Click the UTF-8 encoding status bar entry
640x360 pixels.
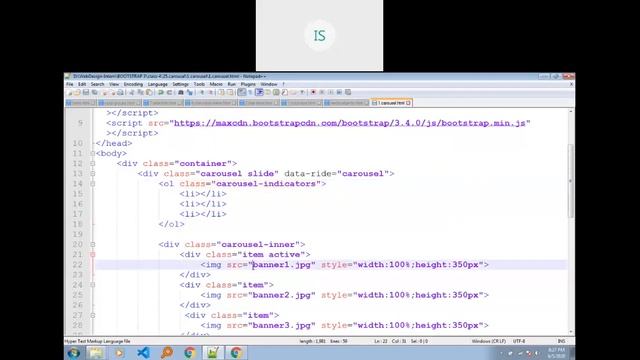coord(519,341)
